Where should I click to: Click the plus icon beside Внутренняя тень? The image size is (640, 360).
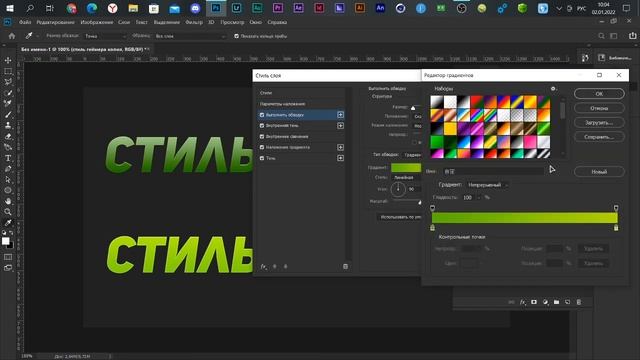coord(340,126)
